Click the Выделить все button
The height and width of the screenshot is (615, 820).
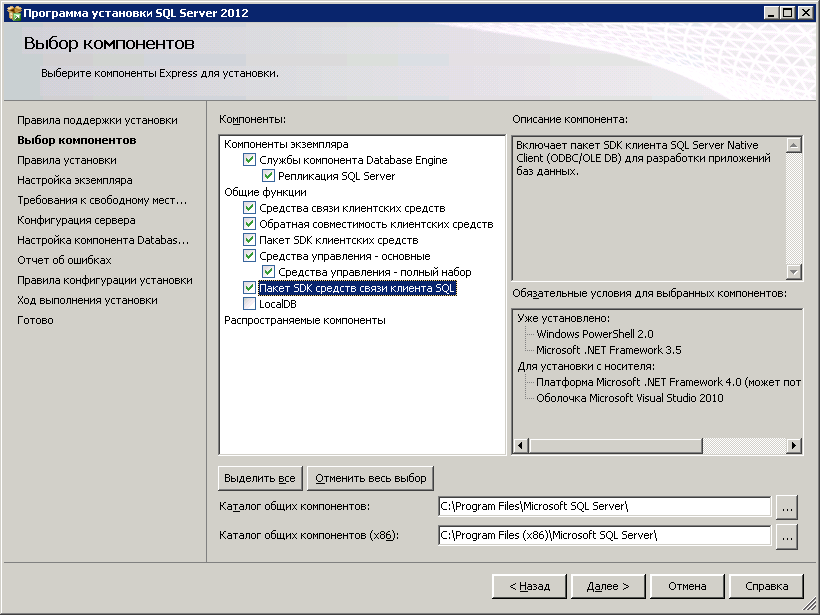click(x=260, y=478)
